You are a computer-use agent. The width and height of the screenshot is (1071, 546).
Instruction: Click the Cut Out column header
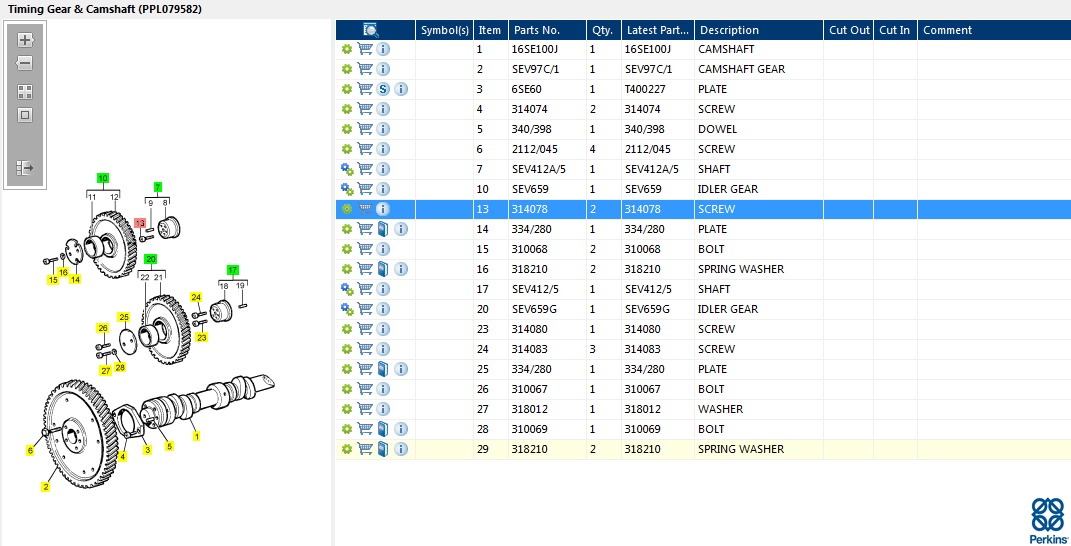click(x=849, y=30)
